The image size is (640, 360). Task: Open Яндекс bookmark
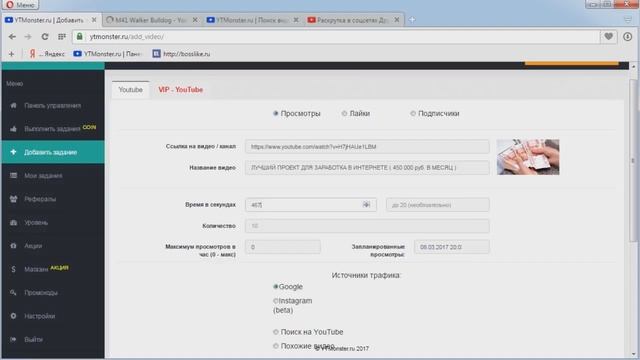[x=47, y=54]
